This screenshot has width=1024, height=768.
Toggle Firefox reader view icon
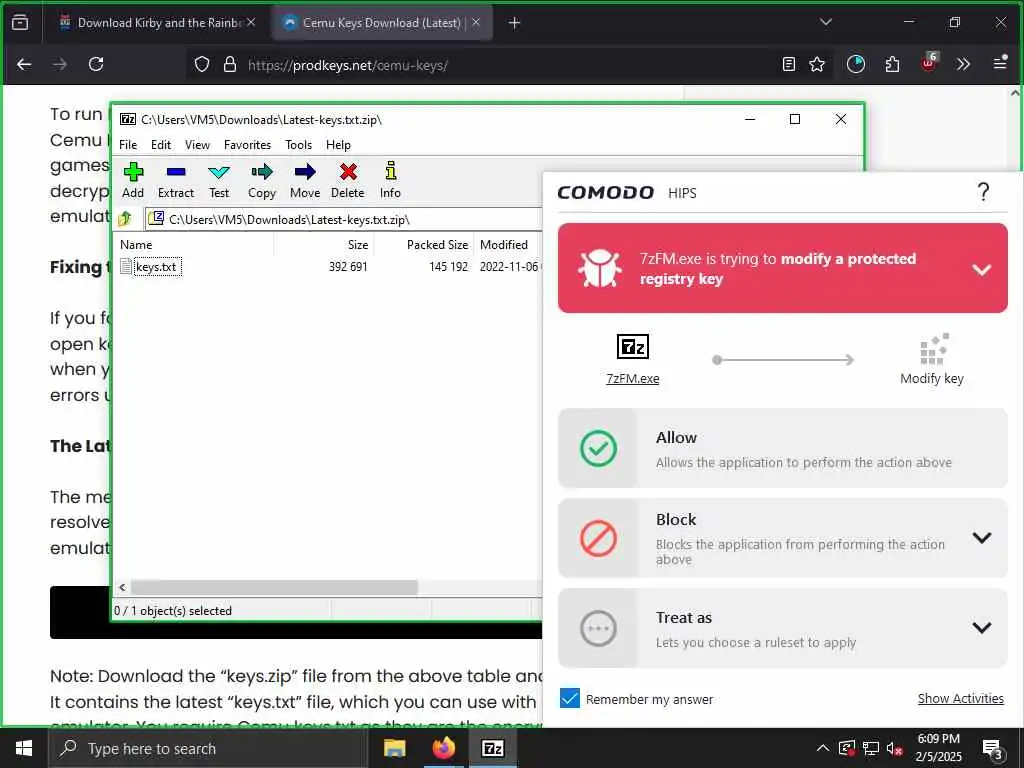[789, 64]
